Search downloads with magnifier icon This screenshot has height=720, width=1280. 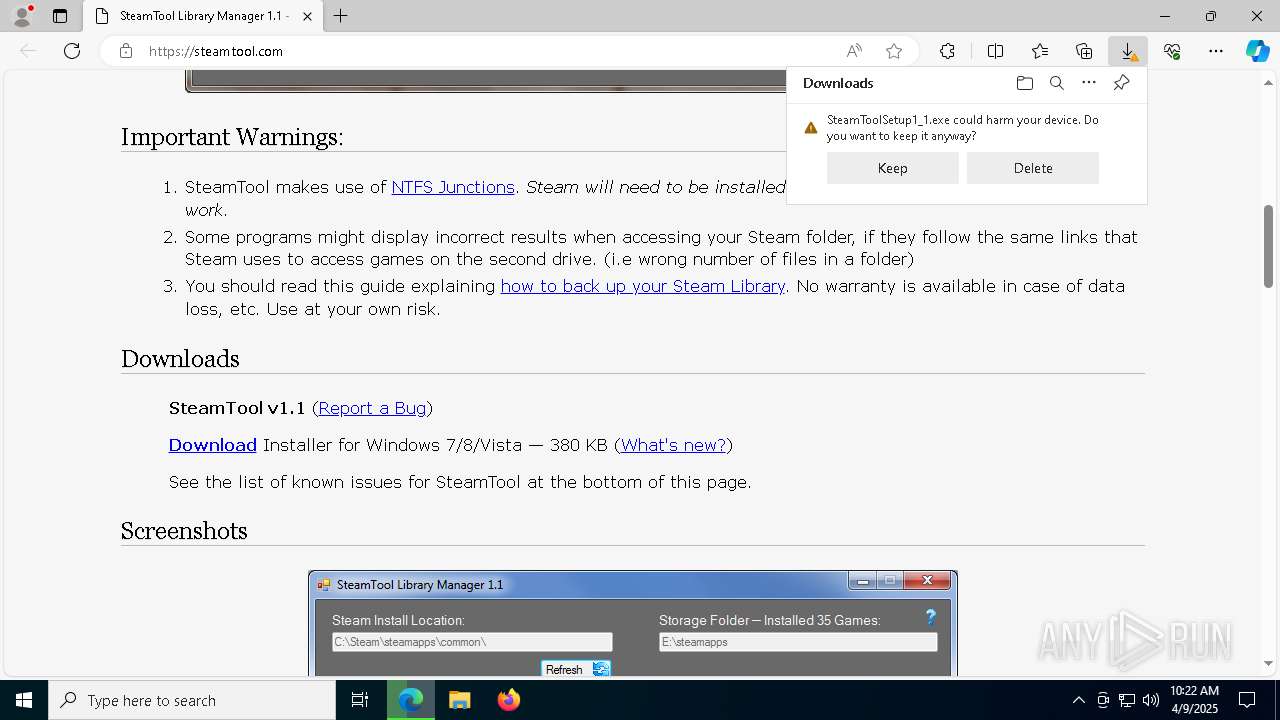[x=1056, y=83]
